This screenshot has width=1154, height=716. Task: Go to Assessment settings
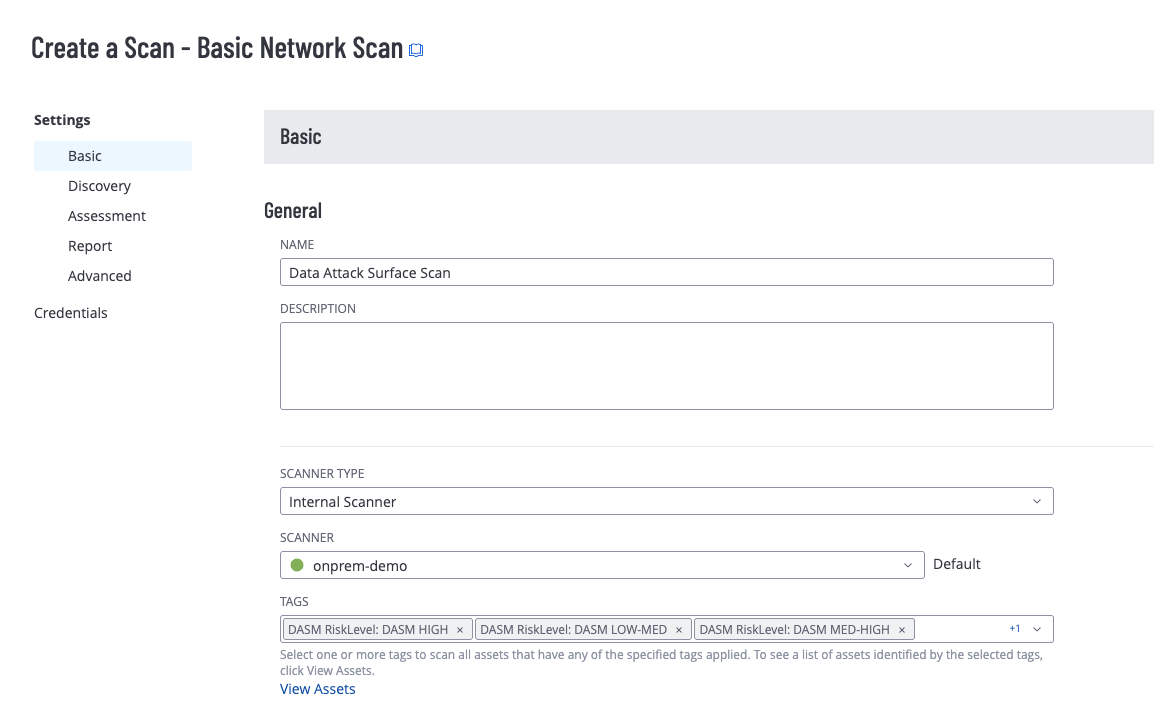tap(107, 216)
